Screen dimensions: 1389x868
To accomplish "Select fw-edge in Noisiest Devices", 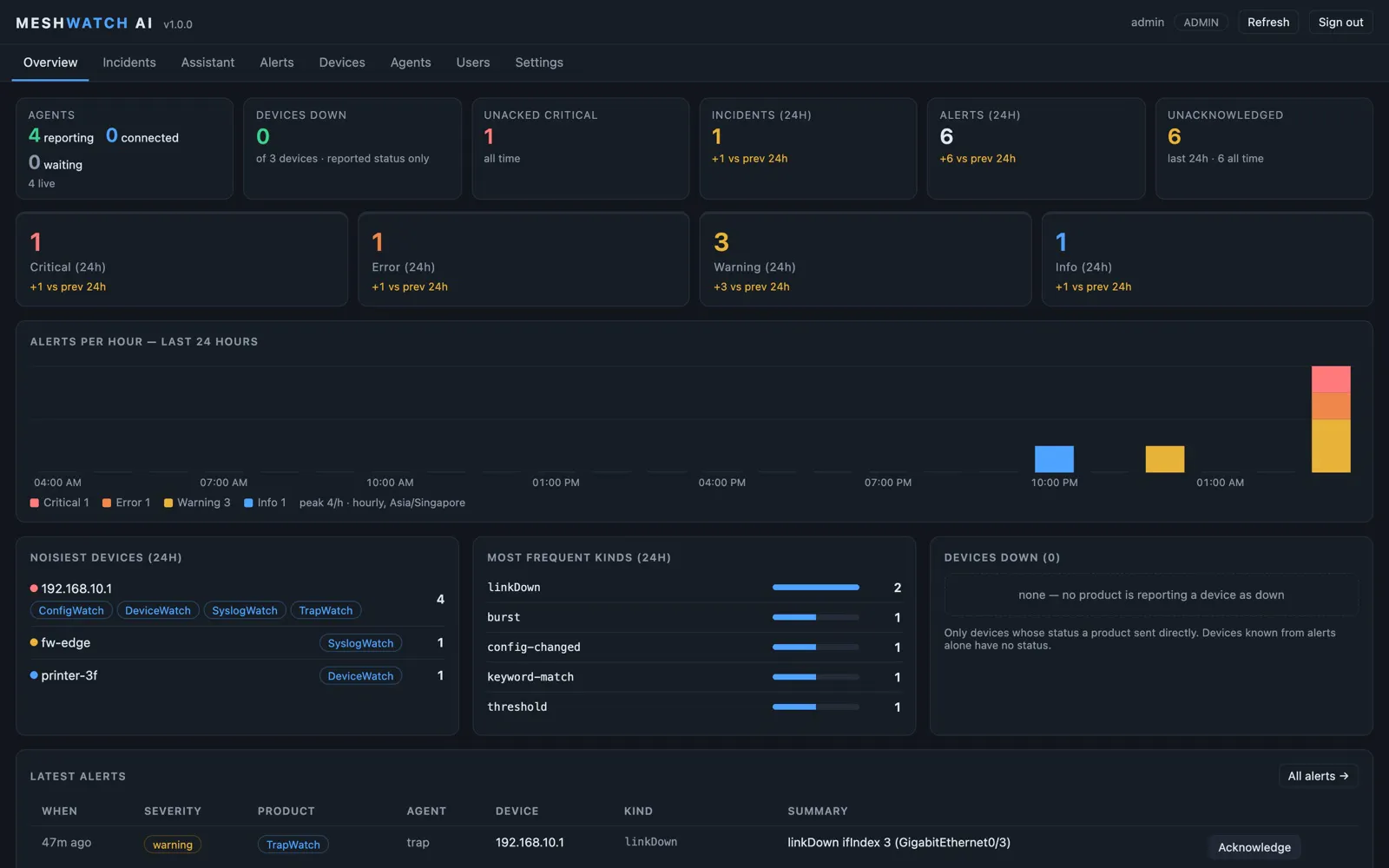I will click(66, 642).
